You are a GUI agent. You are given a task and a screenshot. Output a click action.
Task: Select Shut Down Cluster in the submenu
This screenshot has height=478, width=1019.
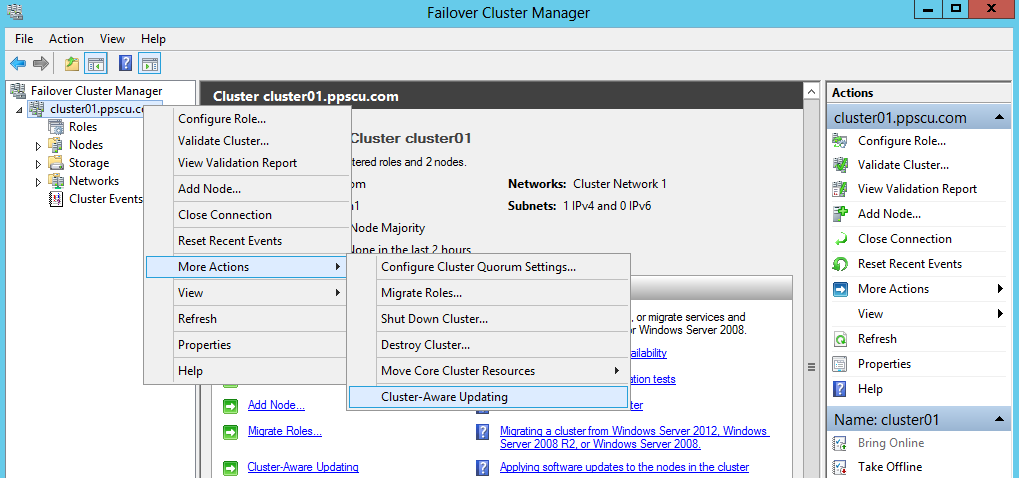[x=489, y=319]
